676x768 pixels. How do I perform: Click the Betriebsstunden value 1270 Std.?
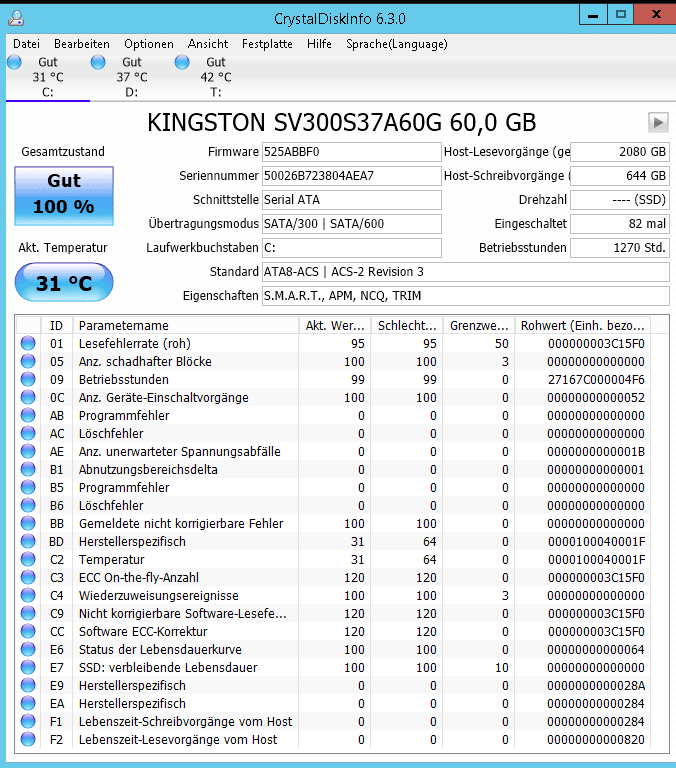pyautogui.click(x=620, y=248)
